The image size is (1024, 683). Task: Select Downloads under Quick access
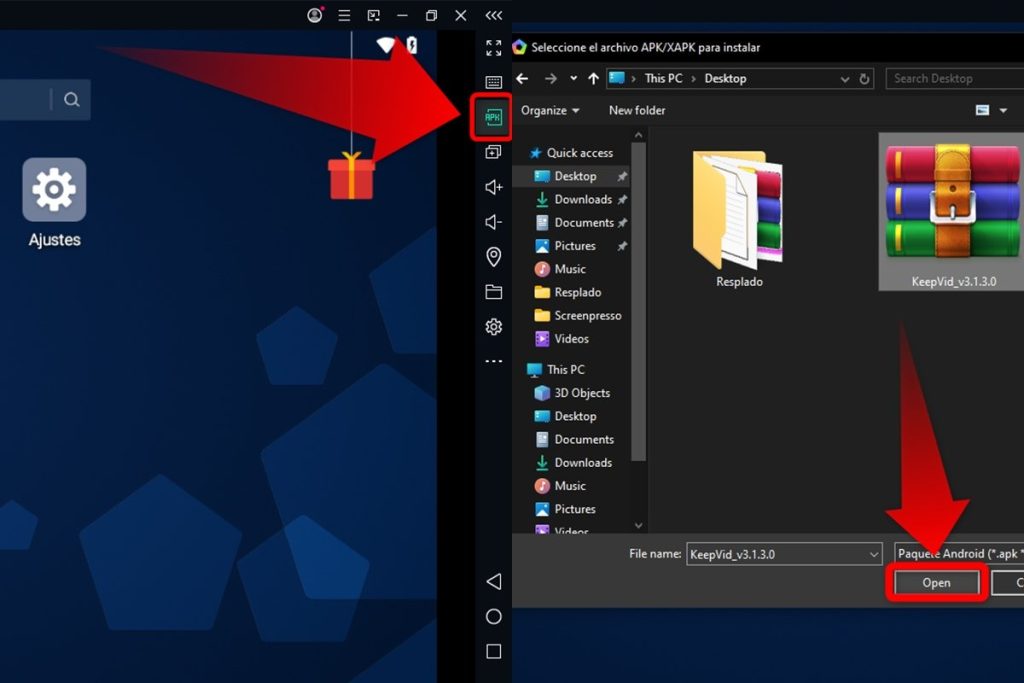tap(582, 199)
